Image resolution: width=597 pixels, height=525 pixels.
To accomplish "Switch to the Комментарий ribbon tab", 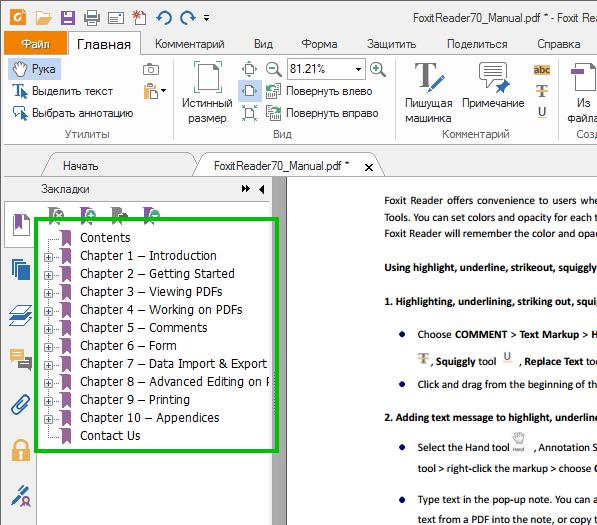I will [x=190, y=44].
